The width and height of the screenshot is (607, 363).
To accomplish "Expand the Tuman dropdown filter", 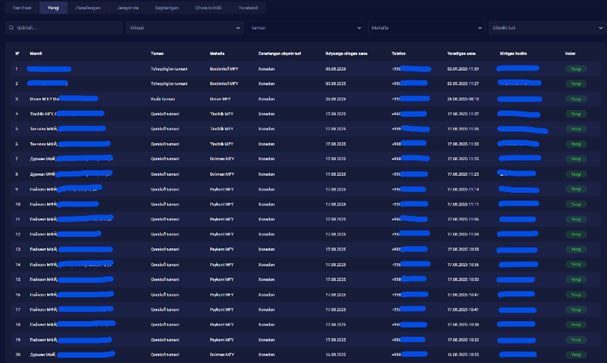I will [306, 28].
